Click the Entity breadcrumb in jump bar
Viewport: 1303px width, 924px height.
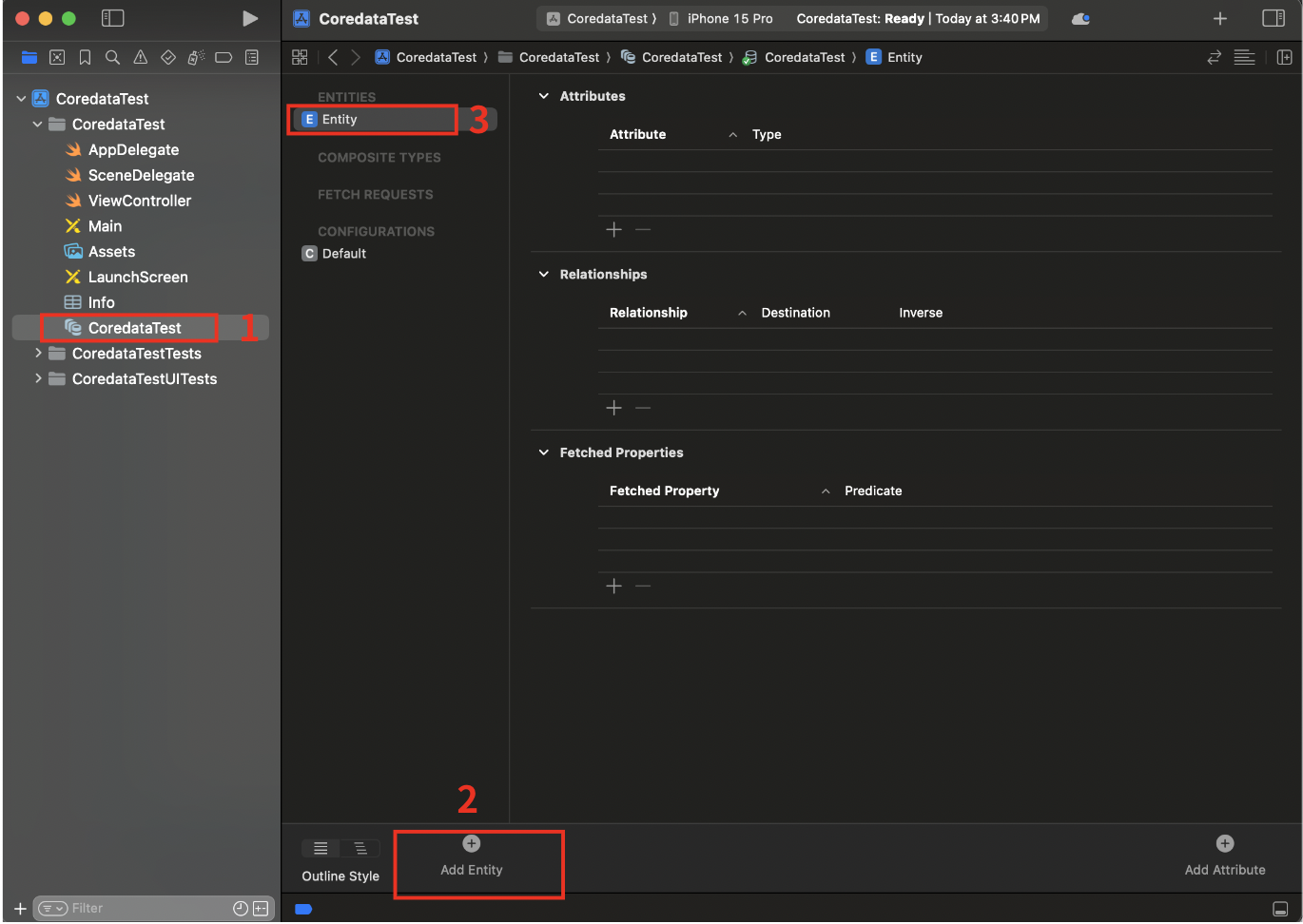tap(894, 57)
